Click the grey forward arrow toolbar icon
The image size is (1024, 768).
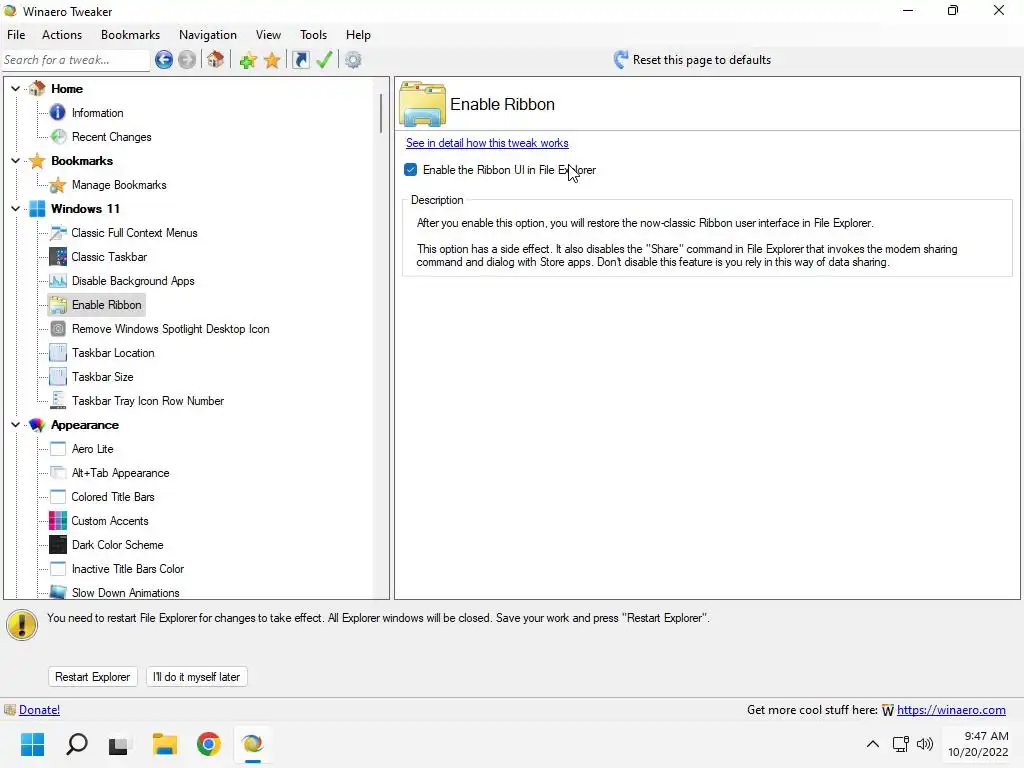click(187, 60)
